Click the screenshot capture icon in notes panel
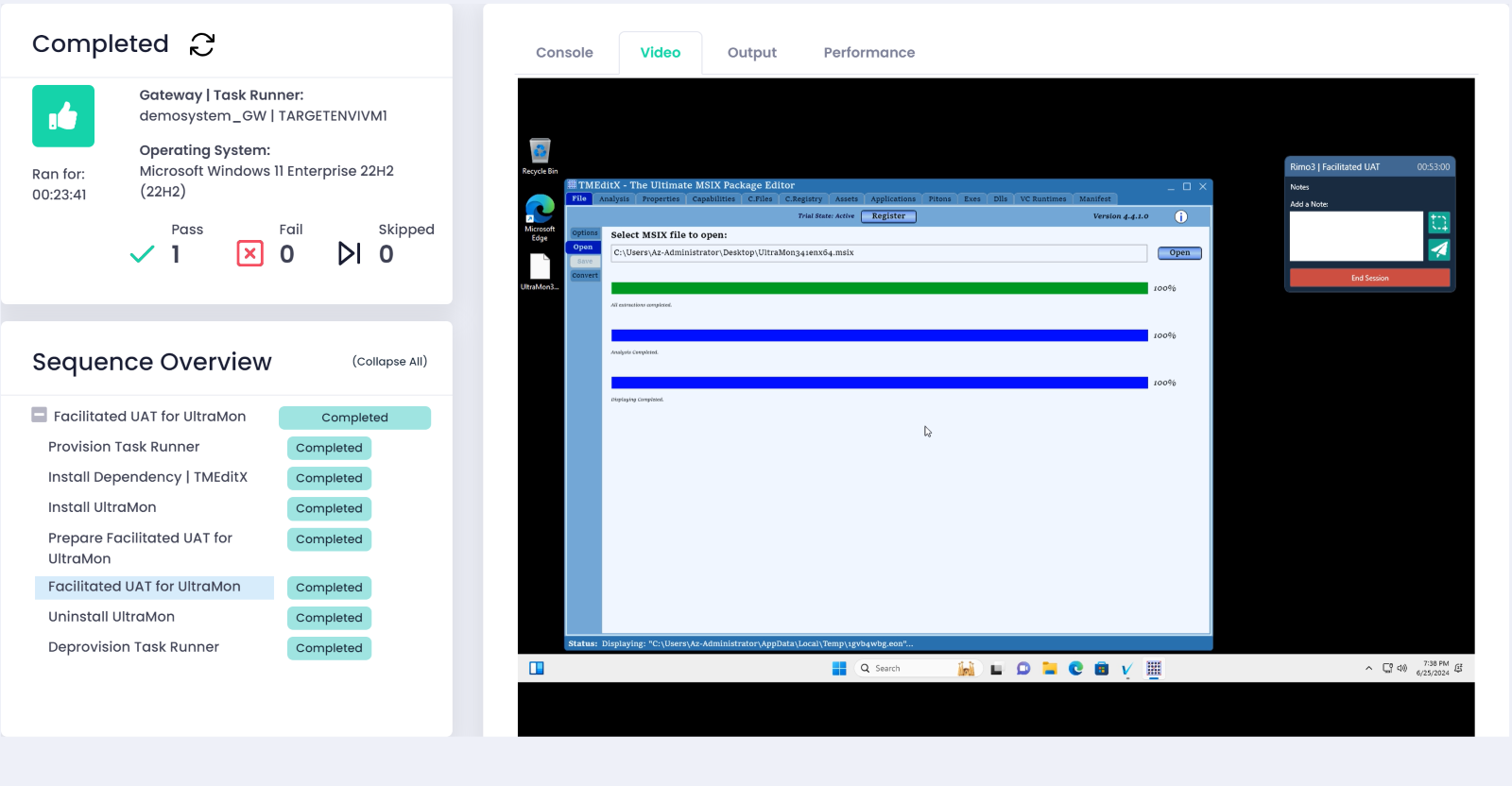Screen dimensions: 1512x786 (x=1438, y=223)
